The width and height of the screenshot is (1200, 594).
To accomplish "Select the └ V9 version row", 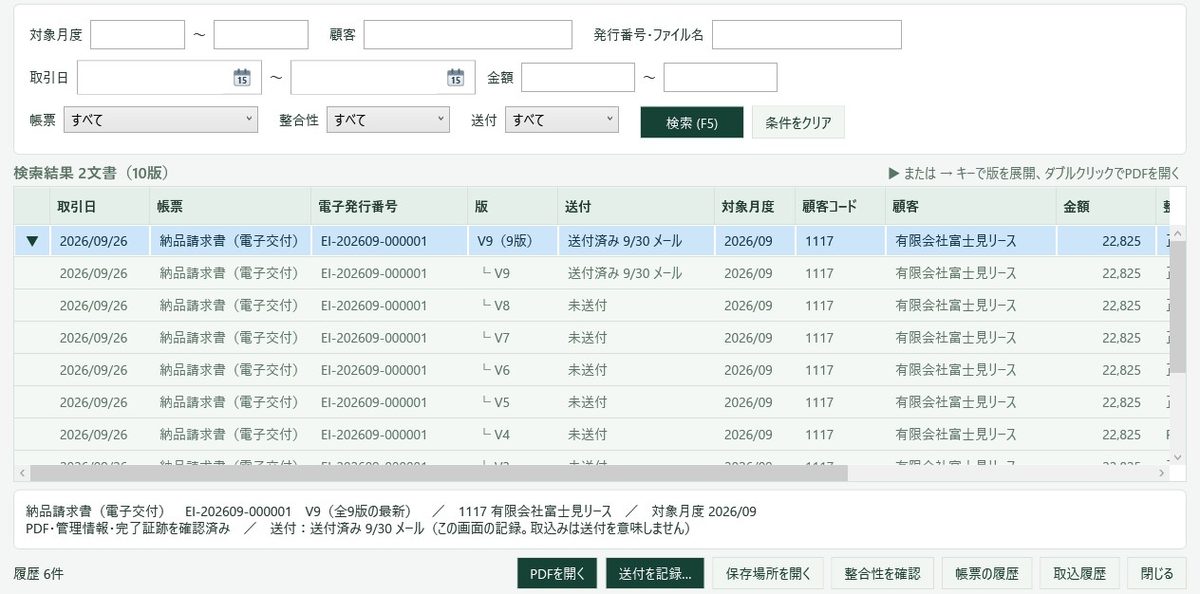I will tap(592, 273).
